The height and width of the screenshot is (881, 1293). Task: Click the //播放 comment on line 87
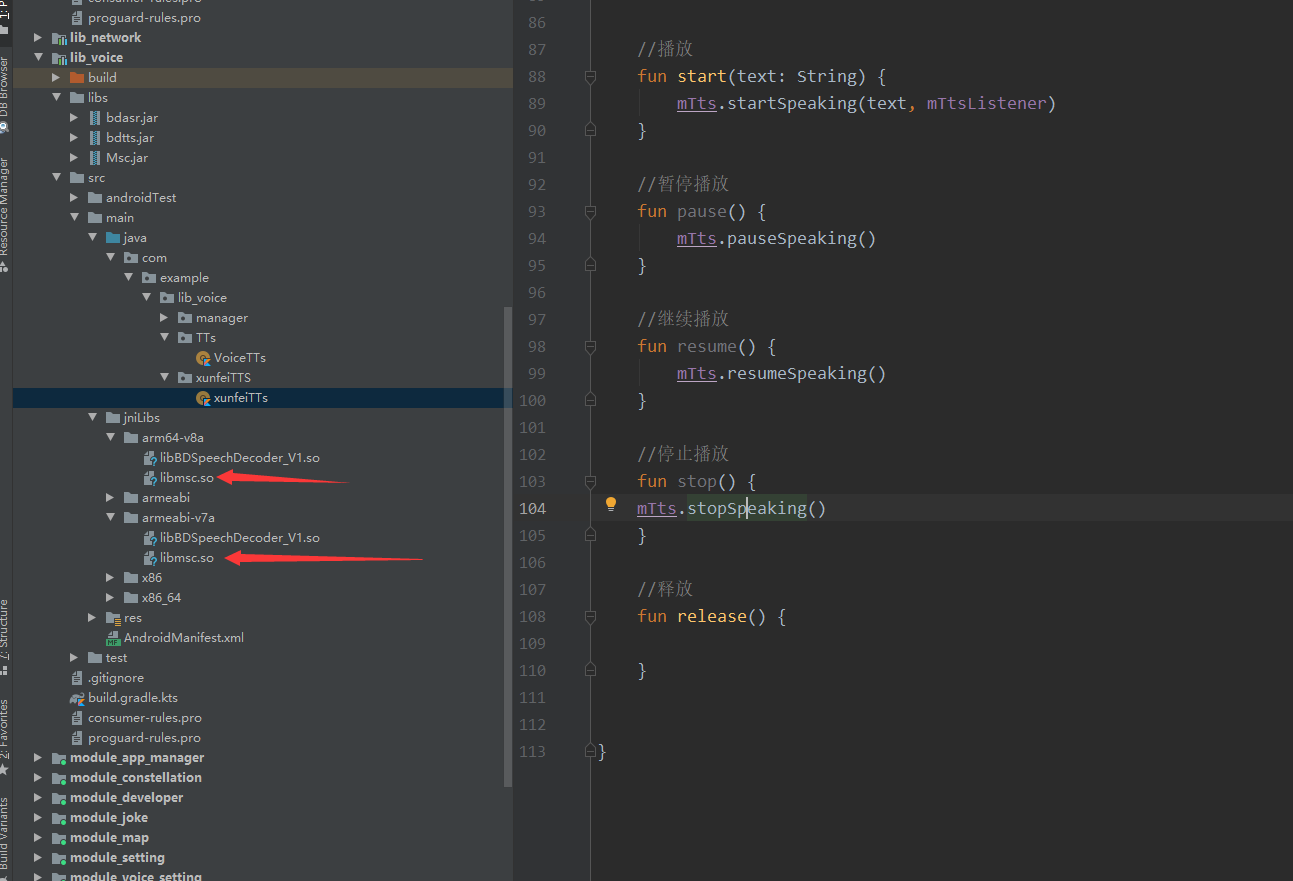[x=665, y=49]
